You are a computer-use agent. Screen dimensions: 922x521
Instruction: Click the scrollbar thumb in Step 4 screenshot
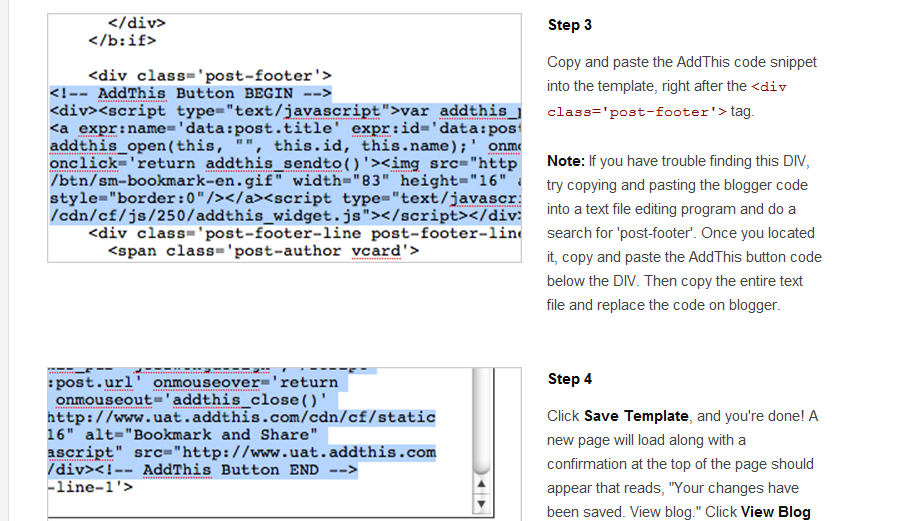click(482, 421)
